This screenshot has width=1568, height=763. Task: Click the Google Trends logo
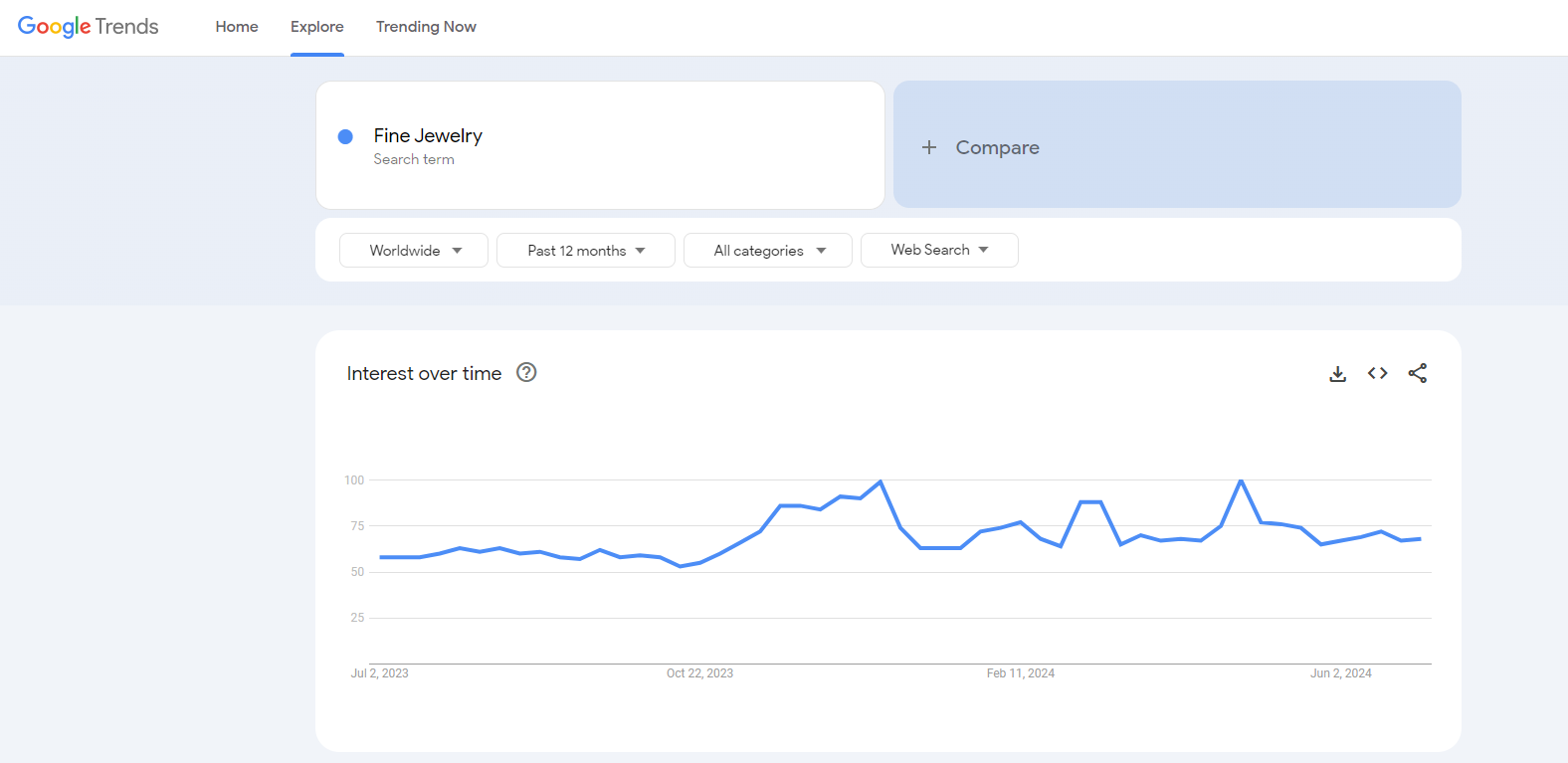coord(89,27)
